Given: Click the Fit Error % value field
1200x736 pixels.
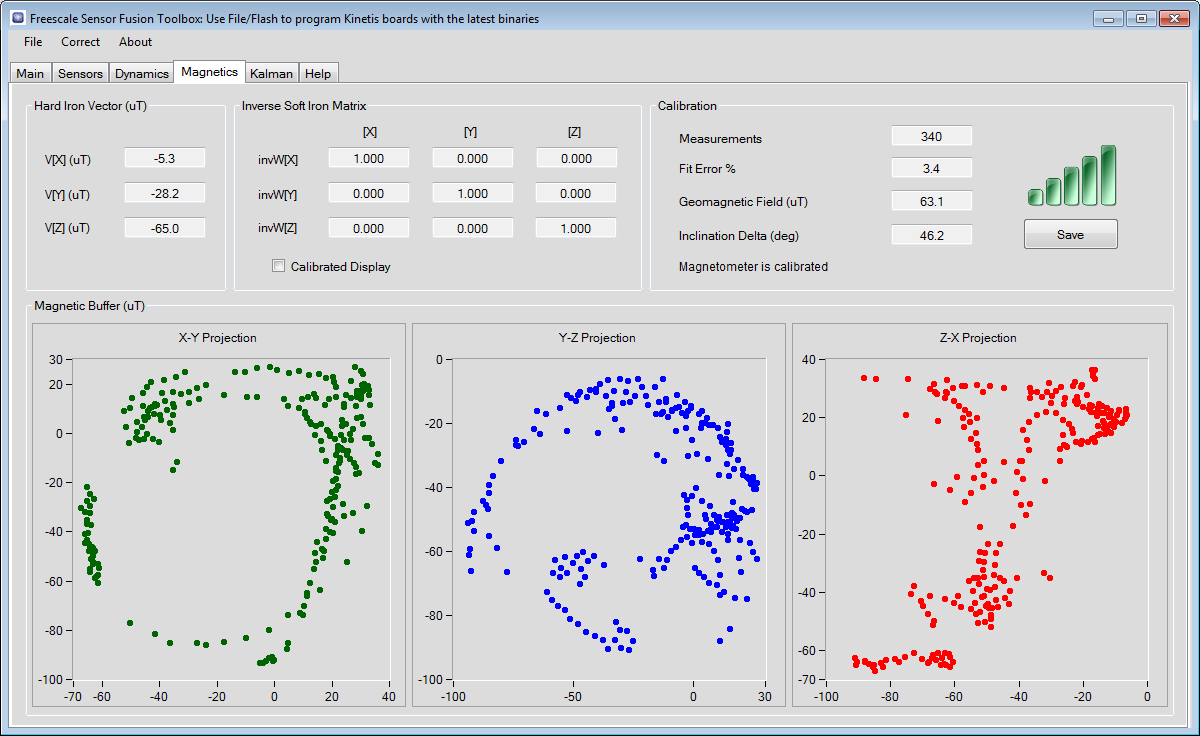Looking at the screenshot, I should pos(931,169).
